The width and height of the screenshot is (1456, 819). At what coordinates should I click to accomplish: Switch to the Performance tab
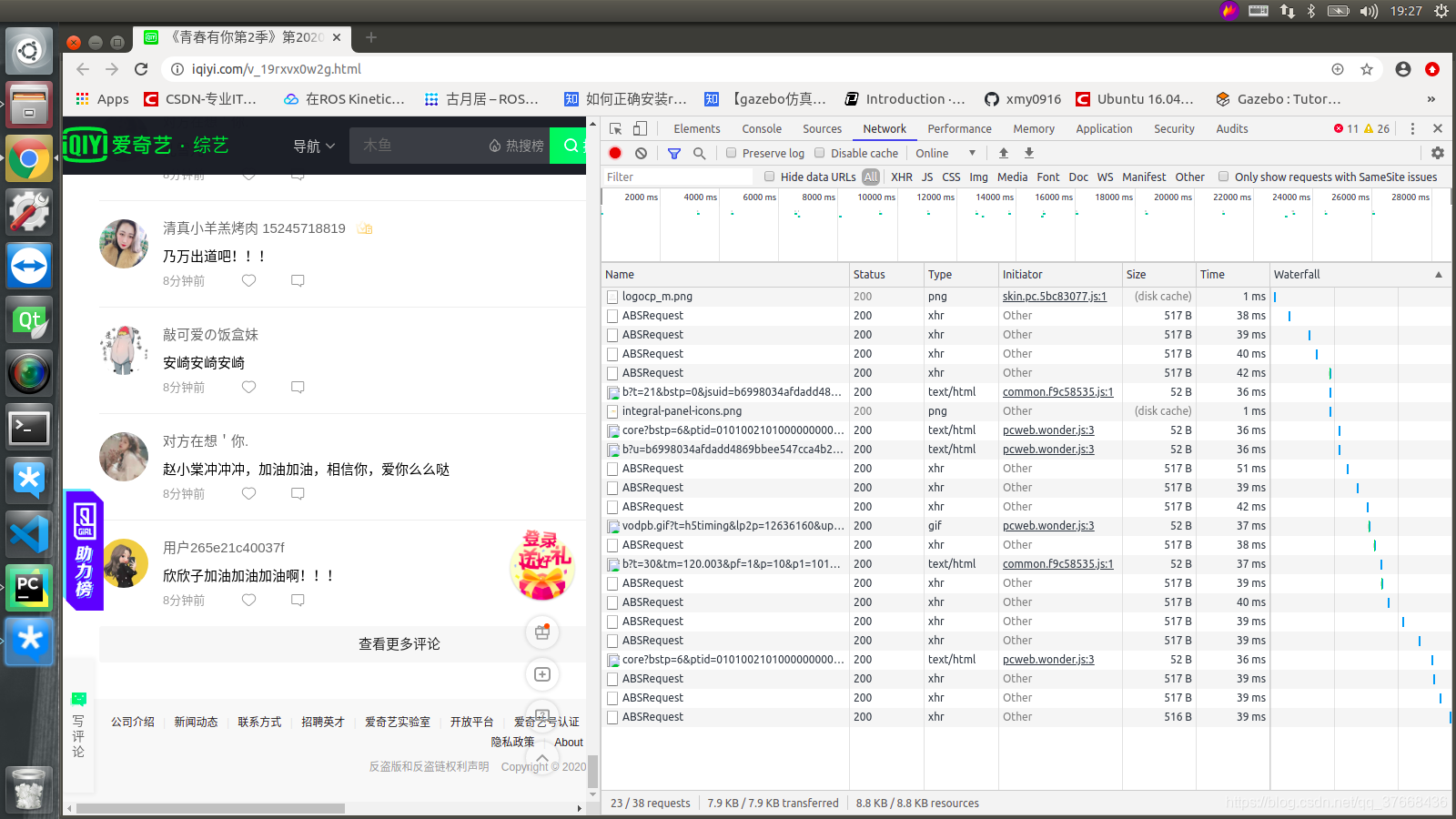tap(959, 128)
